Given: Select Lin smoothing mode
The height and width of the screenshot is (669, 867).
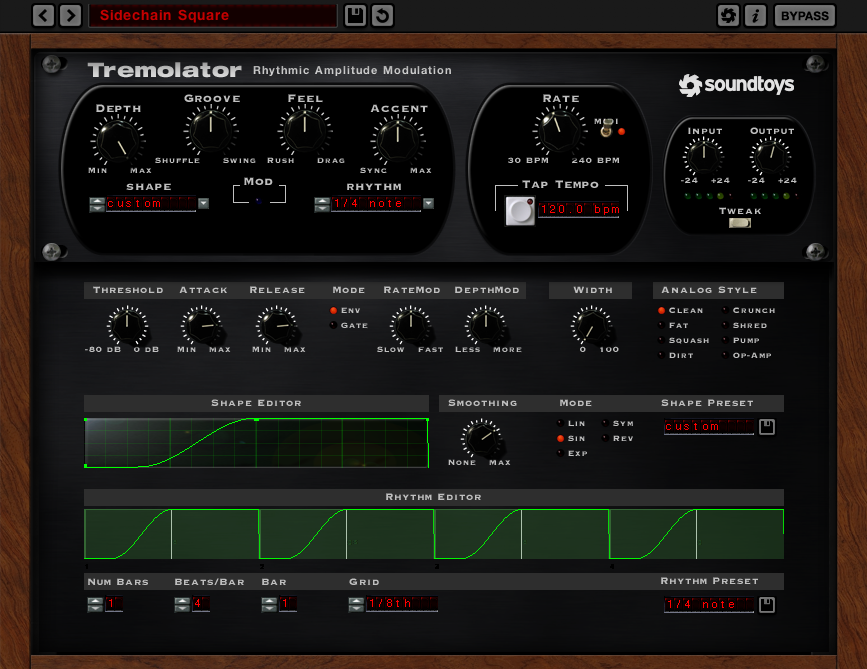Looking at the screenshot, I should click(x=571, y=423).
